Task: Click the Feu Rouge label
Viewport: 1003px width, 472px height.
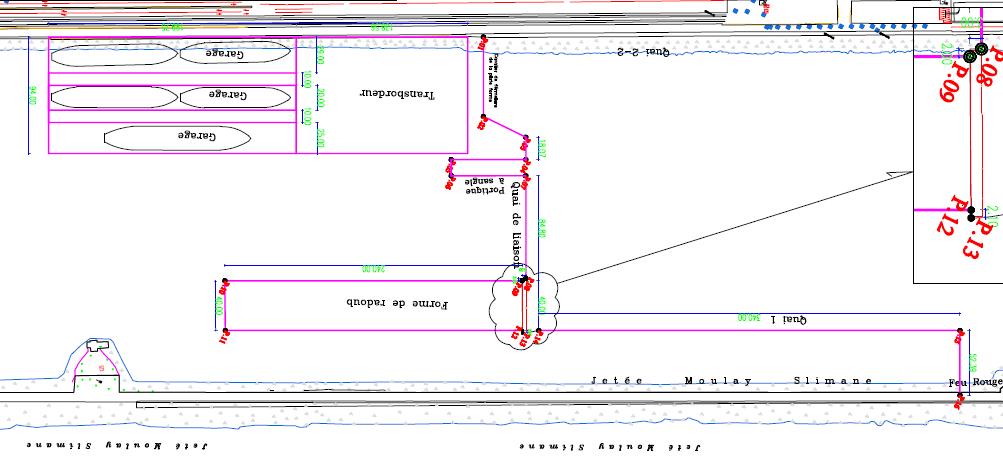Action: tap(974, 382)
